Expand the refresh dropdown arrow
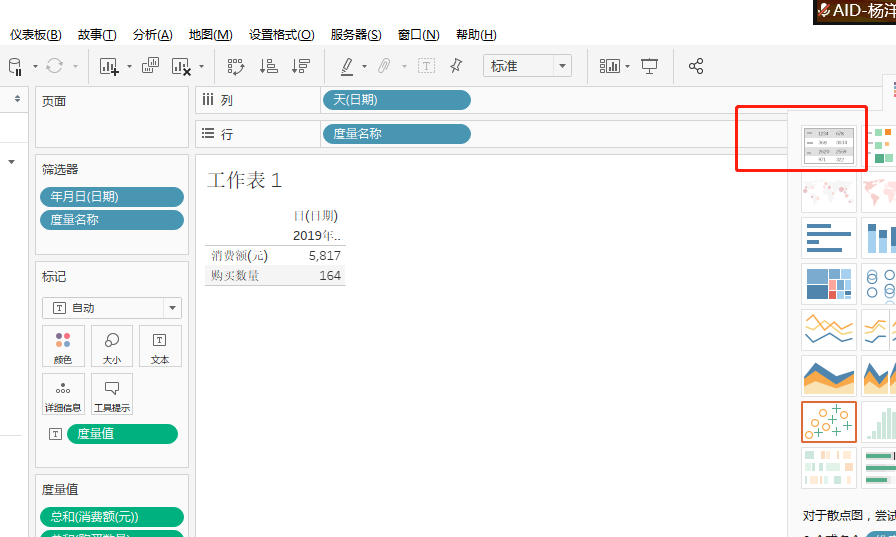This screenshot has height=537, width=896. [x=75, y=67]
